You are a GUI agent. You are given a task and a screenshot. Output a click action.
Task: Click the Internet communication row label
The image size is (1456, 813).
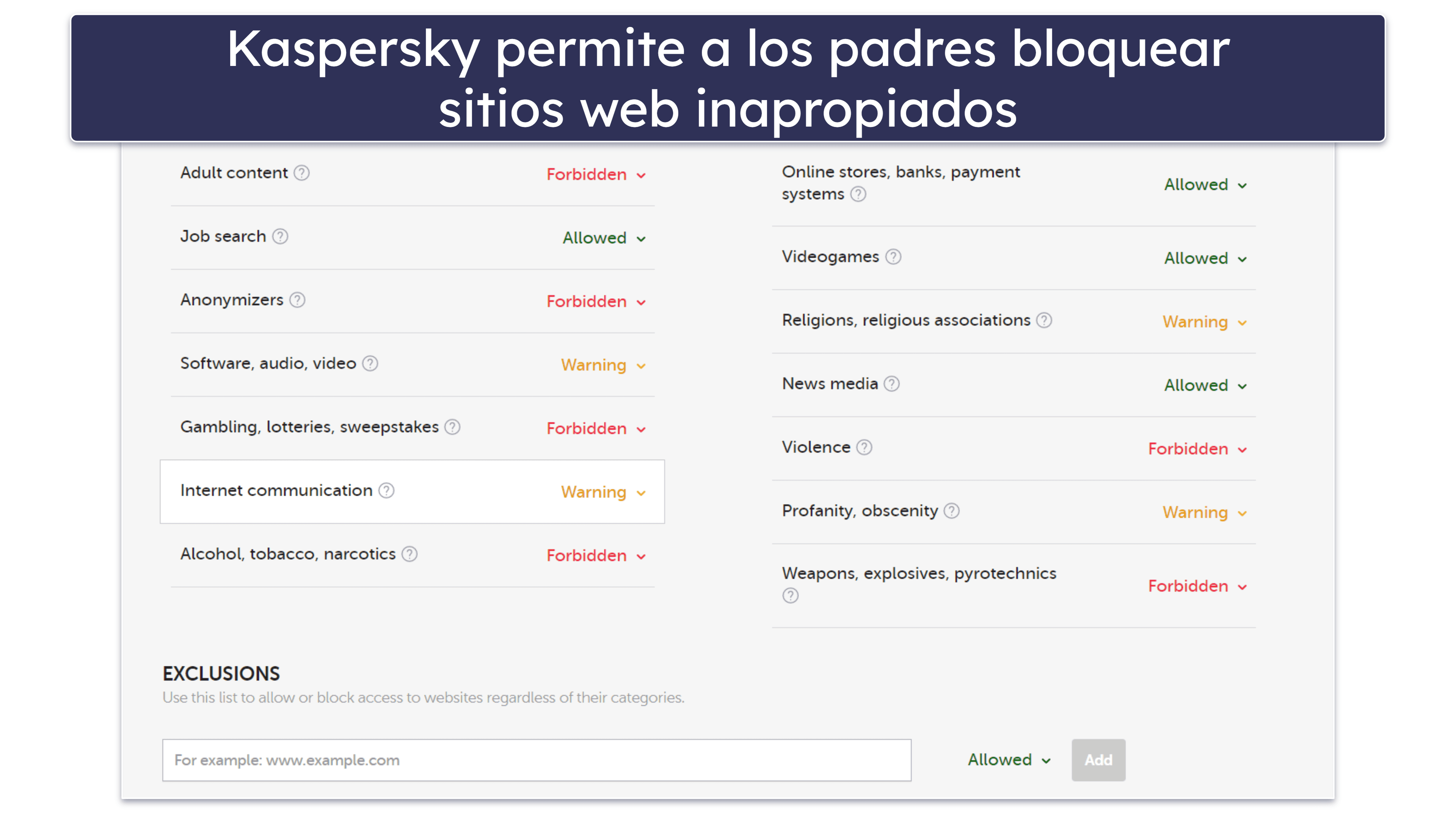276,490
